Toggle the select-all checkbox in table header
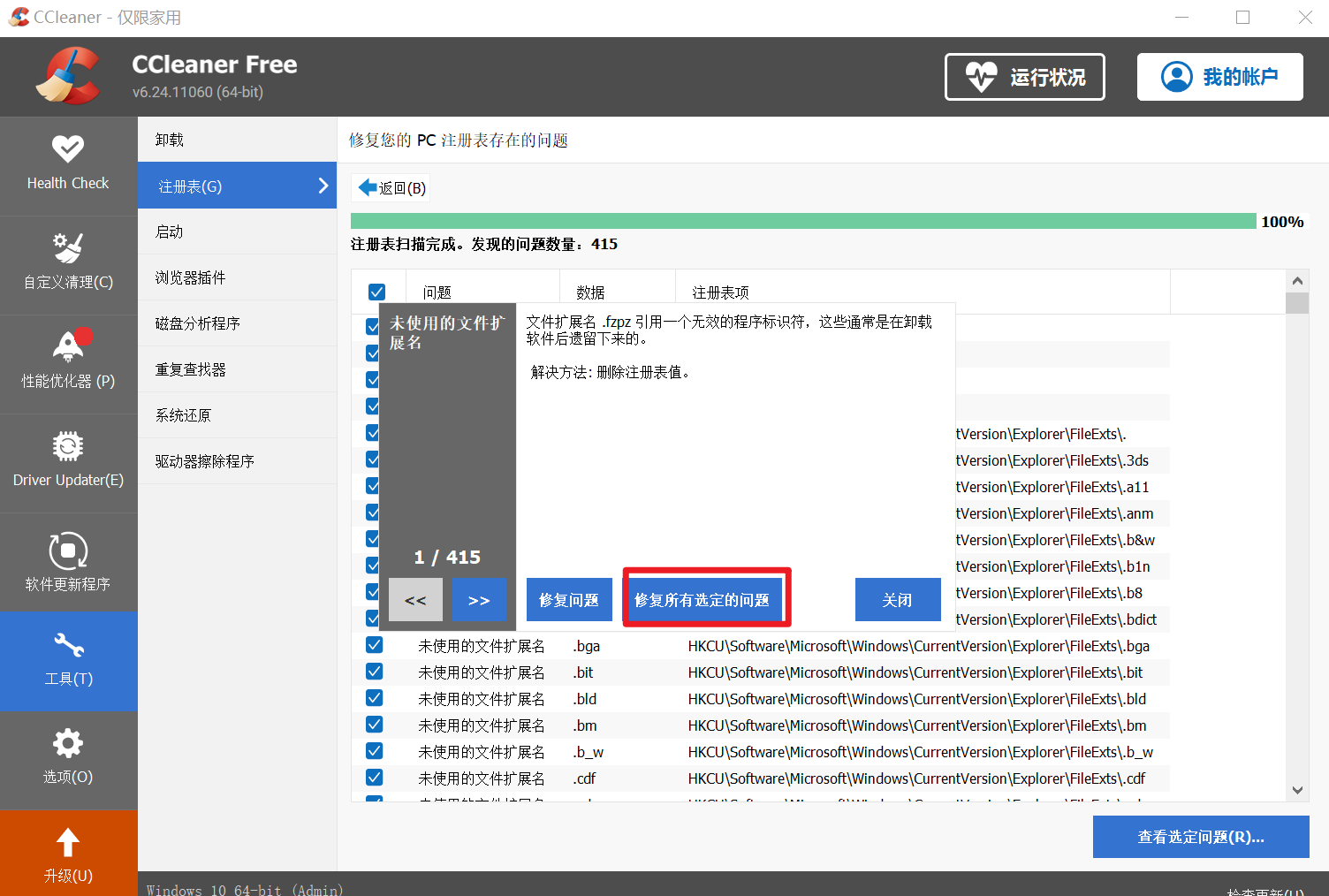Screen dimensions: 1329x896 click(x=376, y=292)
